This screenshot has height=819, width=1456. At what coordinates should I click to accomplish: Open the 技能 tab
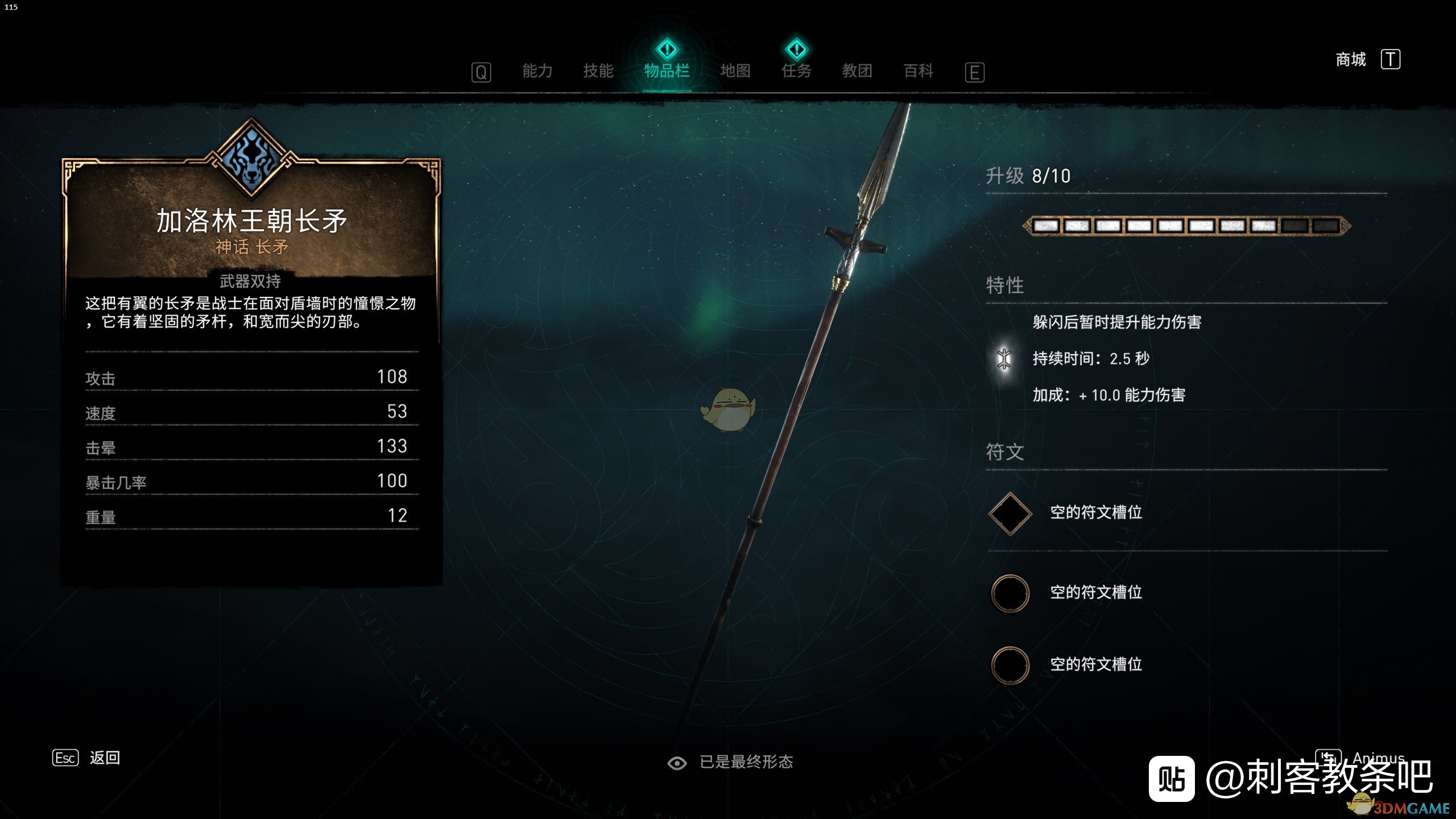598,71
